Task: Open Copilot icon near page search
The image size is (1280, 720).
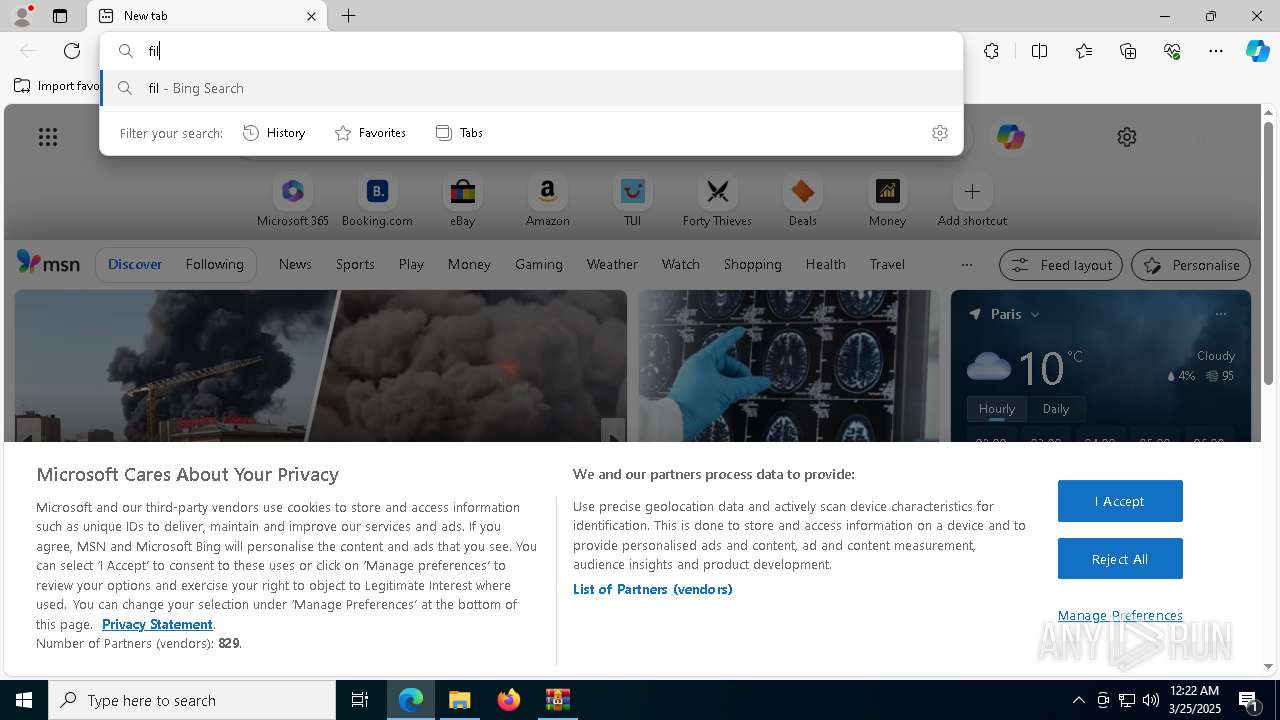Action: click(1010, 137)
